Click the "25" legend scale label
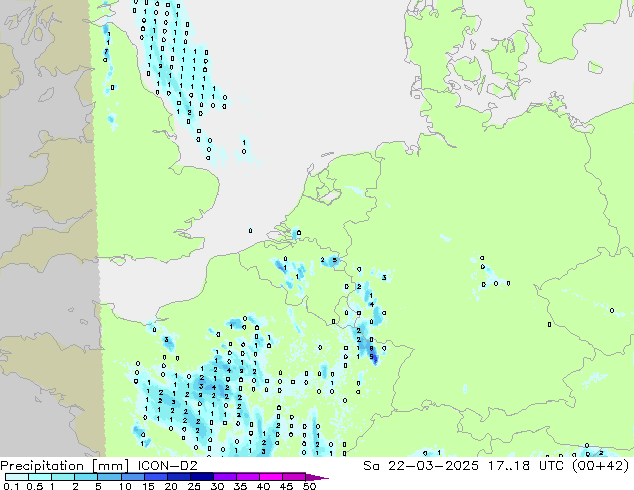 click(194, 486)
